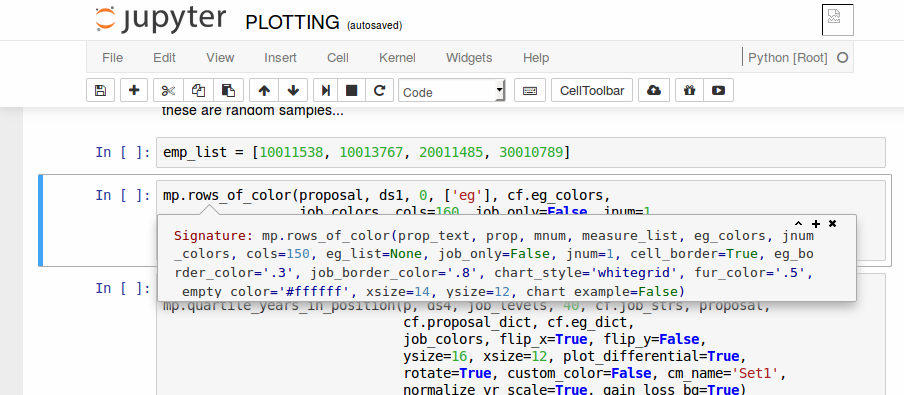Click 'cf.proposal_dict, cf.eg_dict,' code line
The image size is (904, 395).
click(518, 322)
